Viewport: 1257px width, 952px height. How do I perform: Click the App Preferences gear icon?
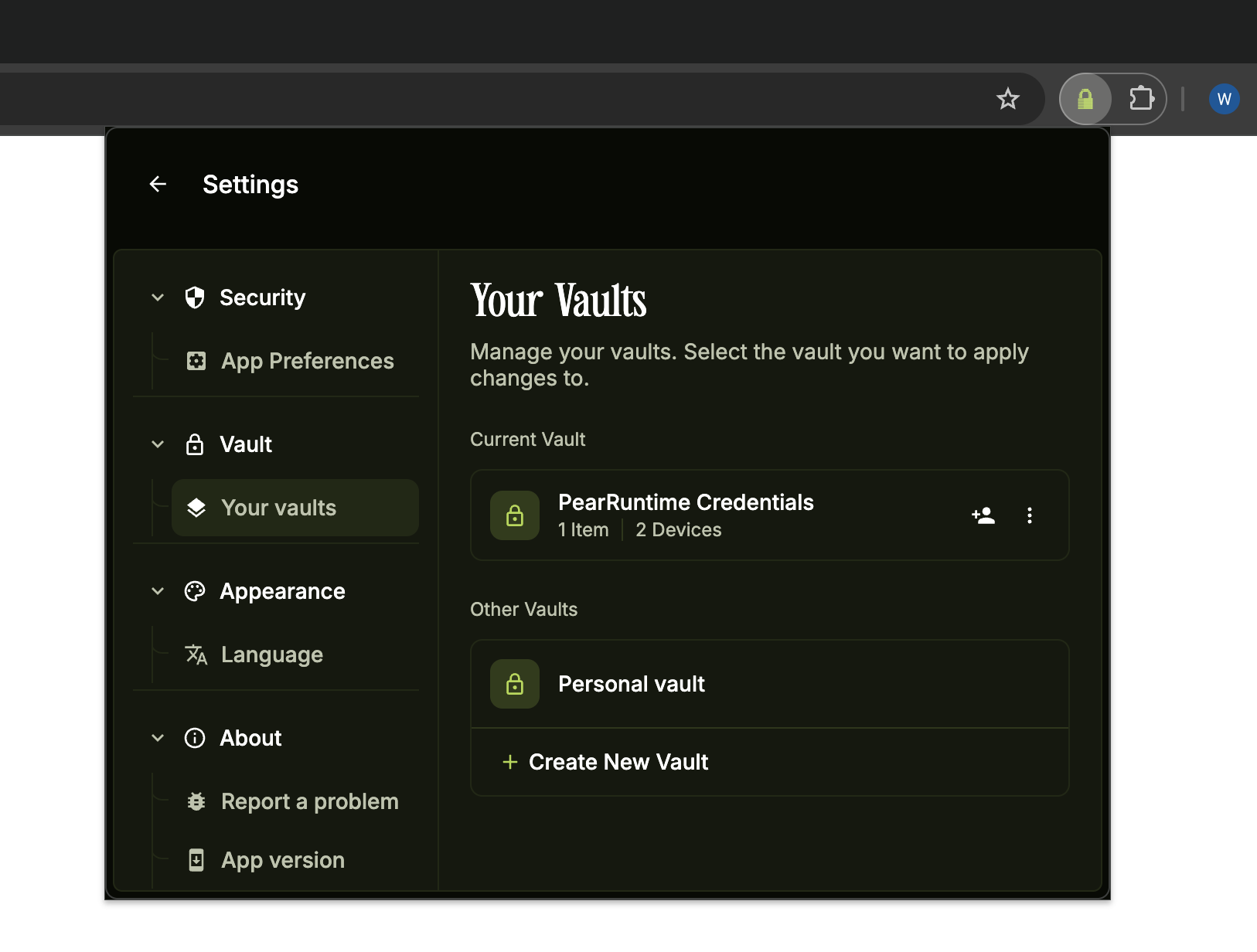(x=196, y=361)
